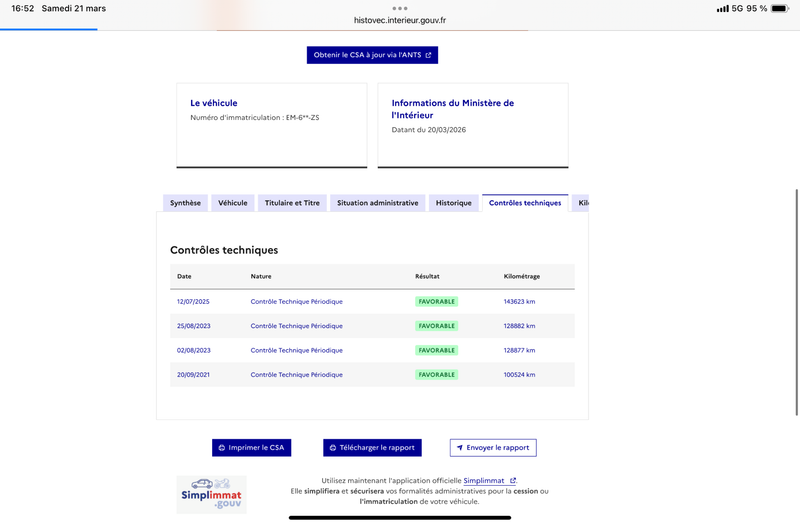
Task: Tap the histovec.interieur.gouv.fr address bar
Action: click(399, 20)
